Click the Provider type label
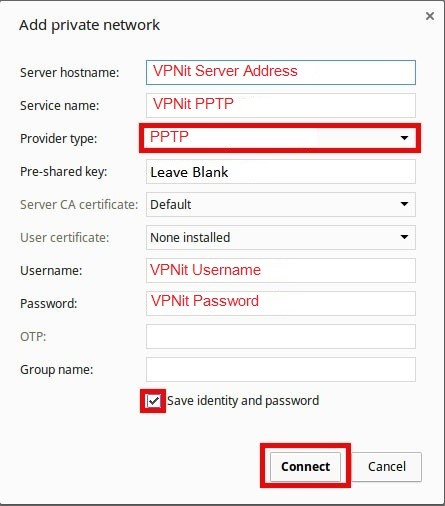The image size is (445, 506). click(x=59, y=139)
